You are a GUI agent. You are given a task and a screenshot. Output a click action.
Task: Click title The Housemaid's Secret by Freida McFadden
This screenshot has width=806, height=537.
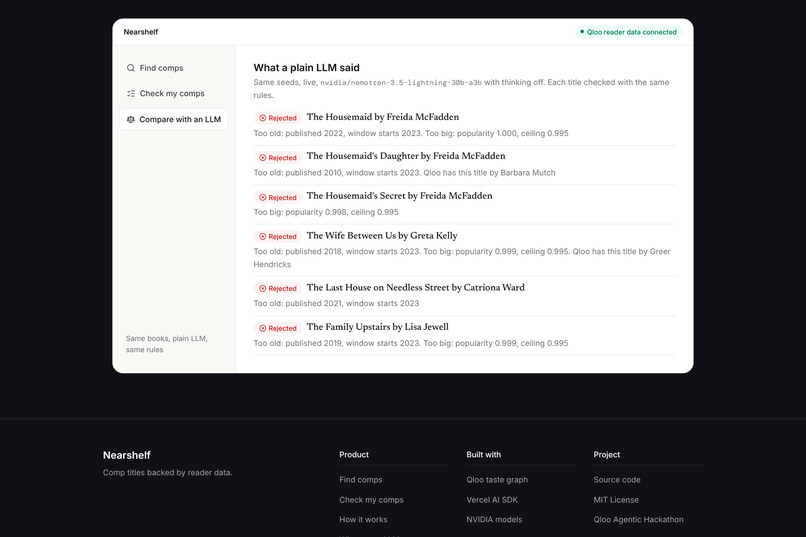pyautogui.click(x=399, y=196)
